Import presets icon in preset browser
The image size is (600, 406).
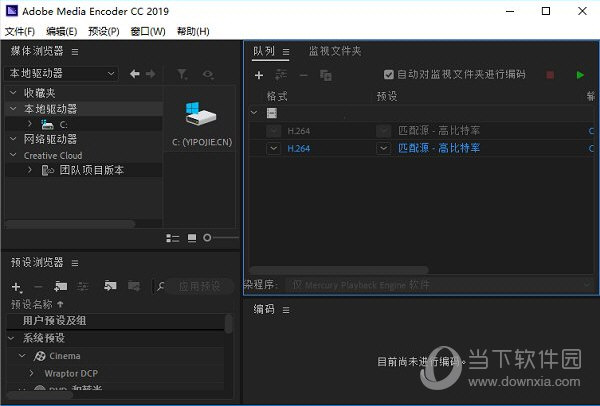tap(110, 285)
